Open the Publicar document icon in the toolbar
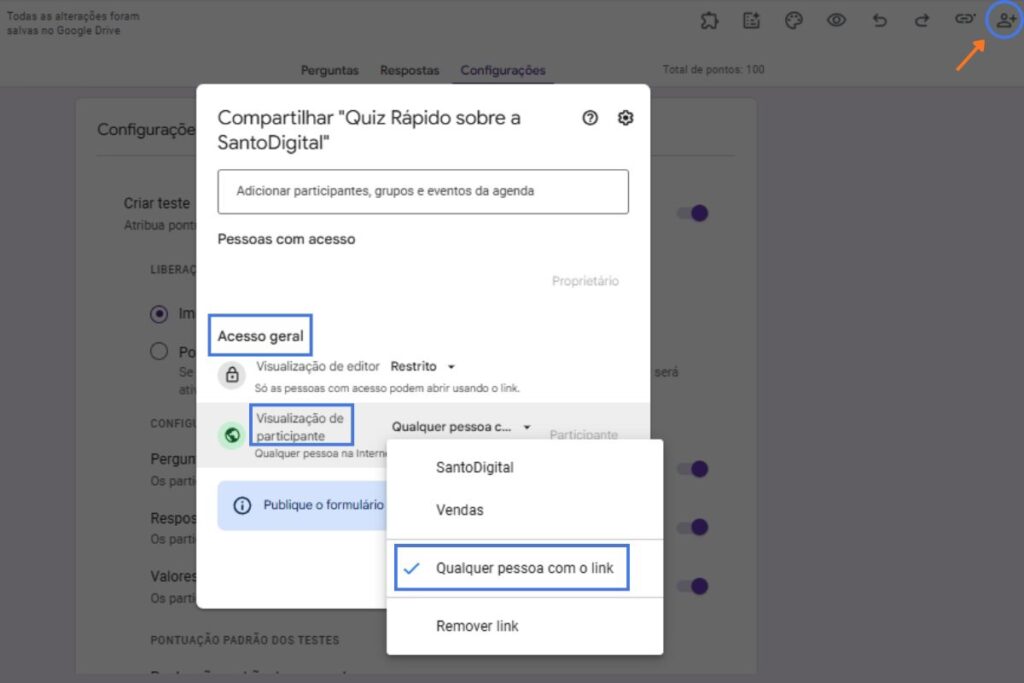 (x=752, y=20)
